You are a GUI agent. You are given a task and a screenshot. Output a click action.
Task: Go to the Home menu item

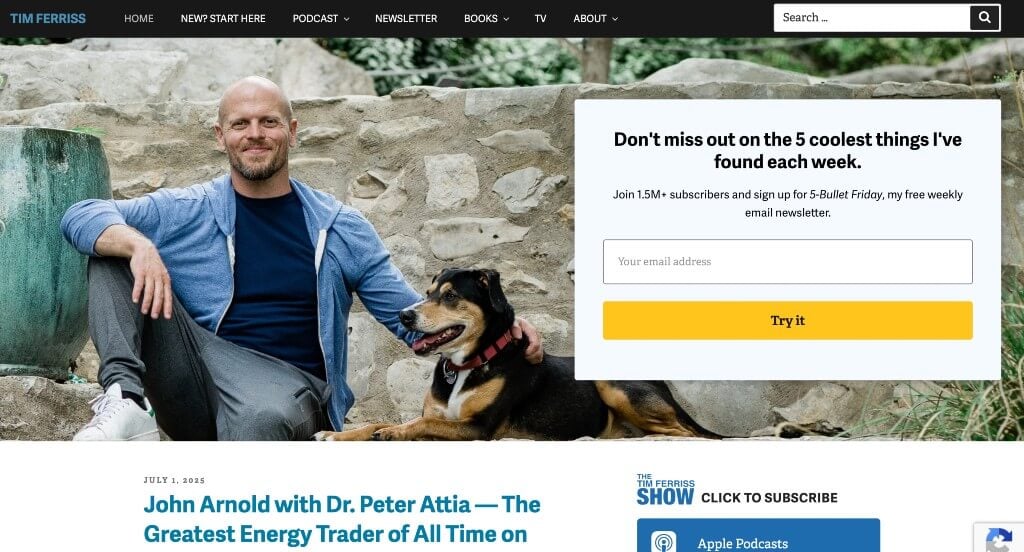pyautogui.click(x=139, y=18)
